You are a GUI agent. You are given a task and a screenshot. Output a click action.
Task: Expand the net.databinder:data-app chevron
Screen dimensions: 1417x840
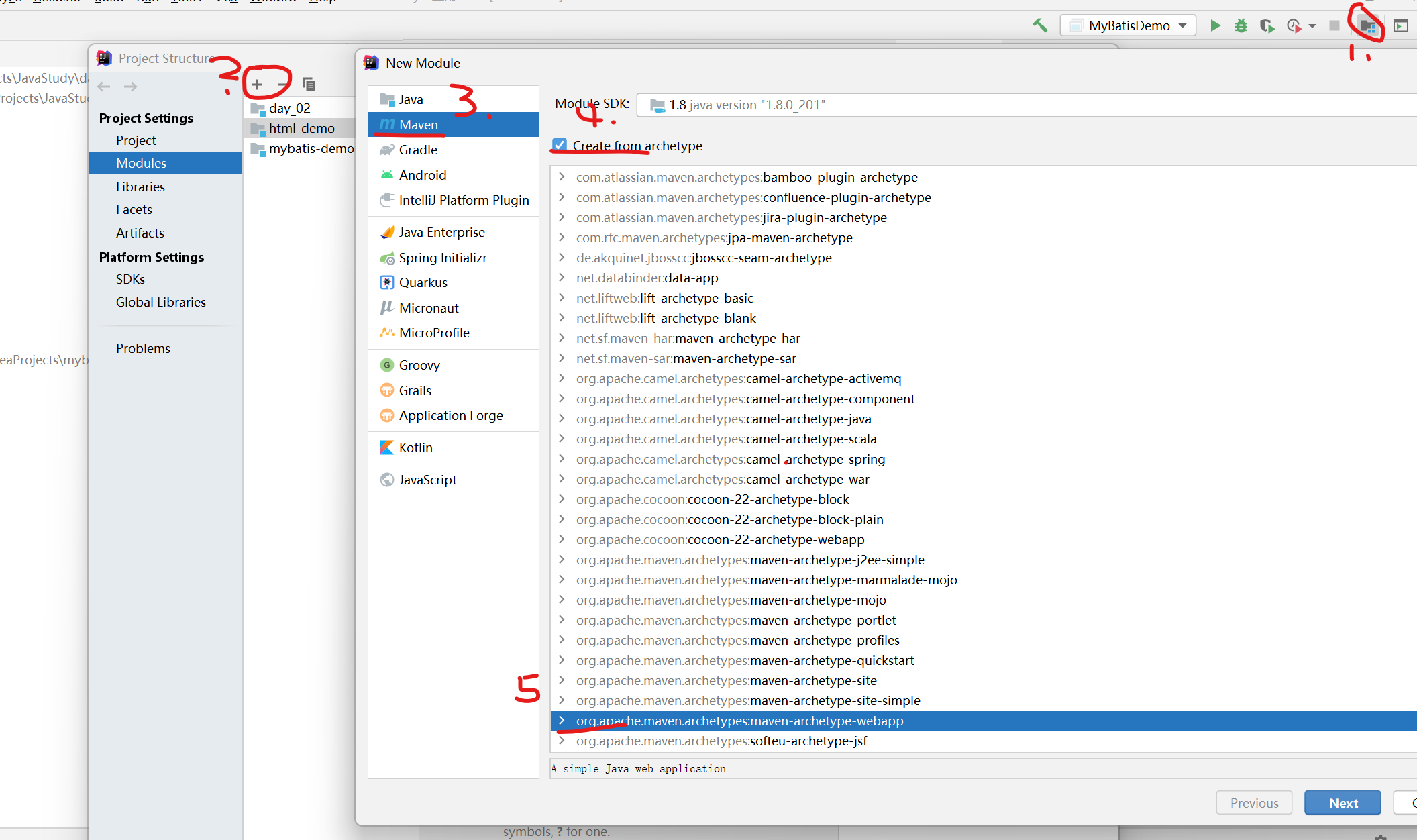click(562, 278)
